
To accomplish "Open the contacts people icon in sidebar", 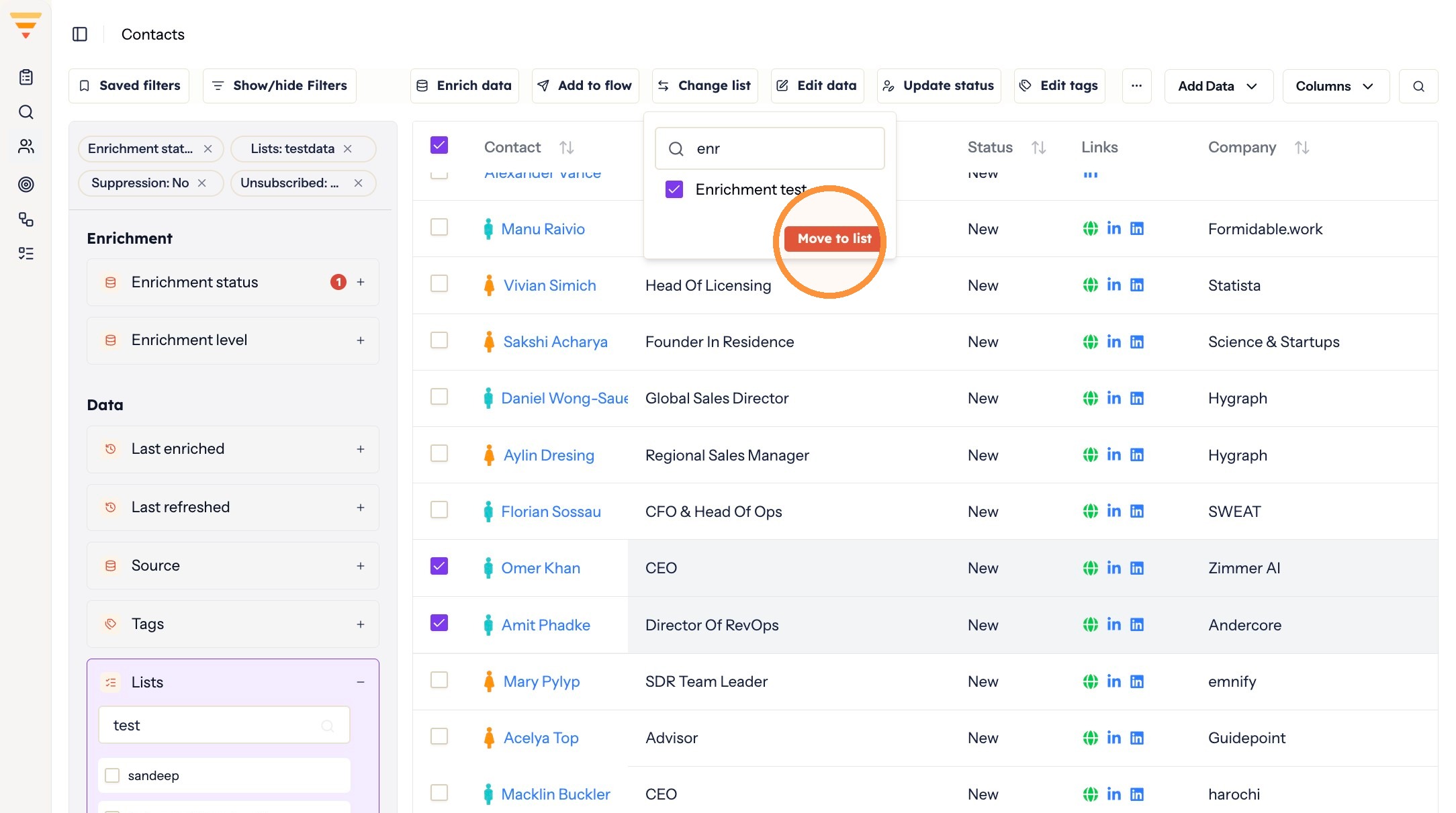I will coord(26,146).
